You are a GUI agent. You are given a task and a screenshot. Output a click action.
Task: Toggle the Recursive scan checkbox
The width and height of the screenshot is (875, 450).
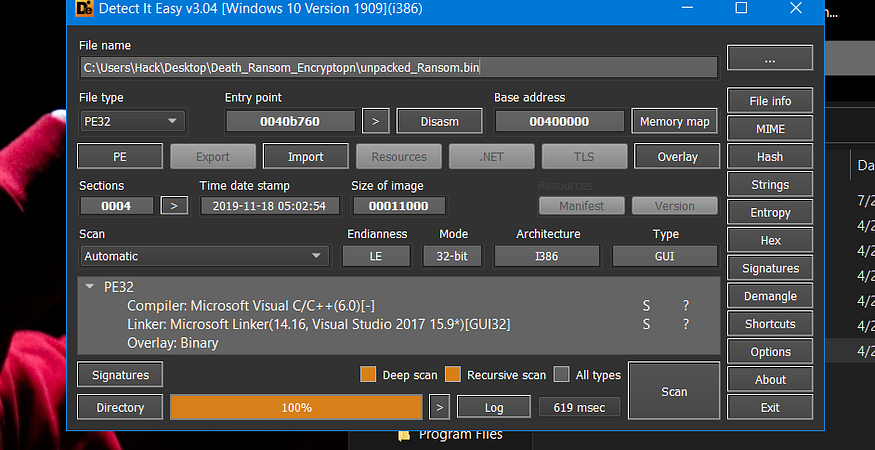click(453, 375)
